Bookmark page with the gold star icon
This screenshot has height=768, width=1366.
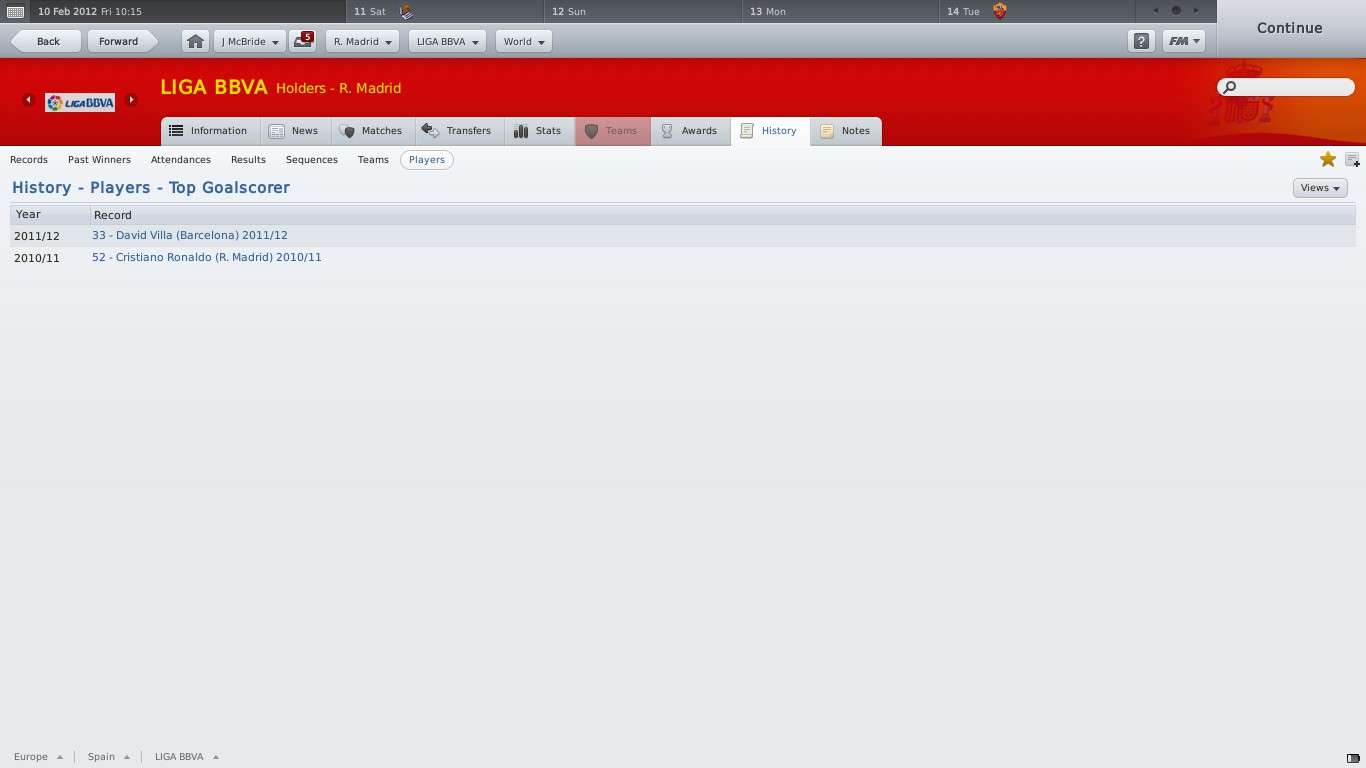[x=1328, y=159]
